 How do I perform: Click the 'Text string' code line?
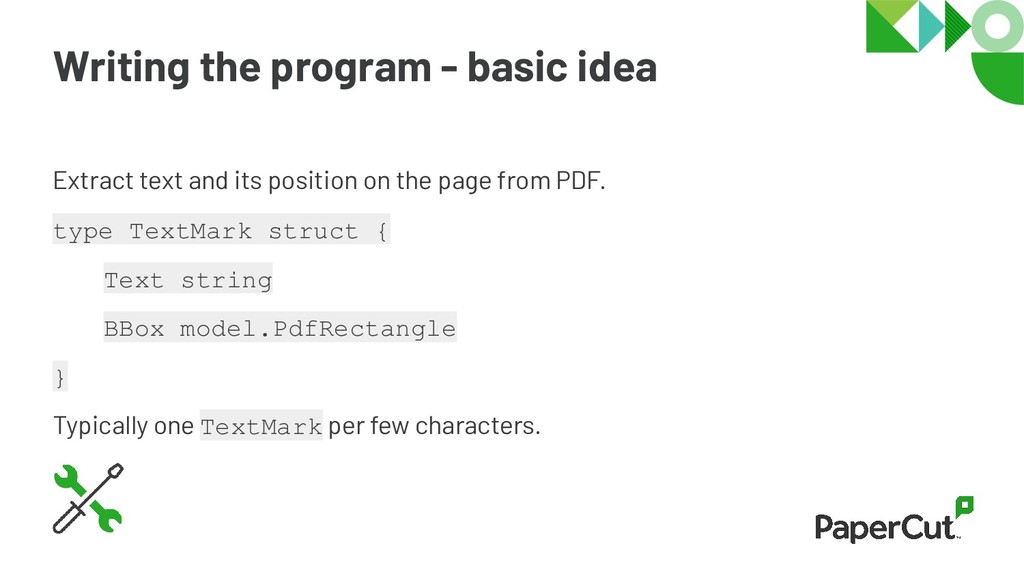[188, 279]
